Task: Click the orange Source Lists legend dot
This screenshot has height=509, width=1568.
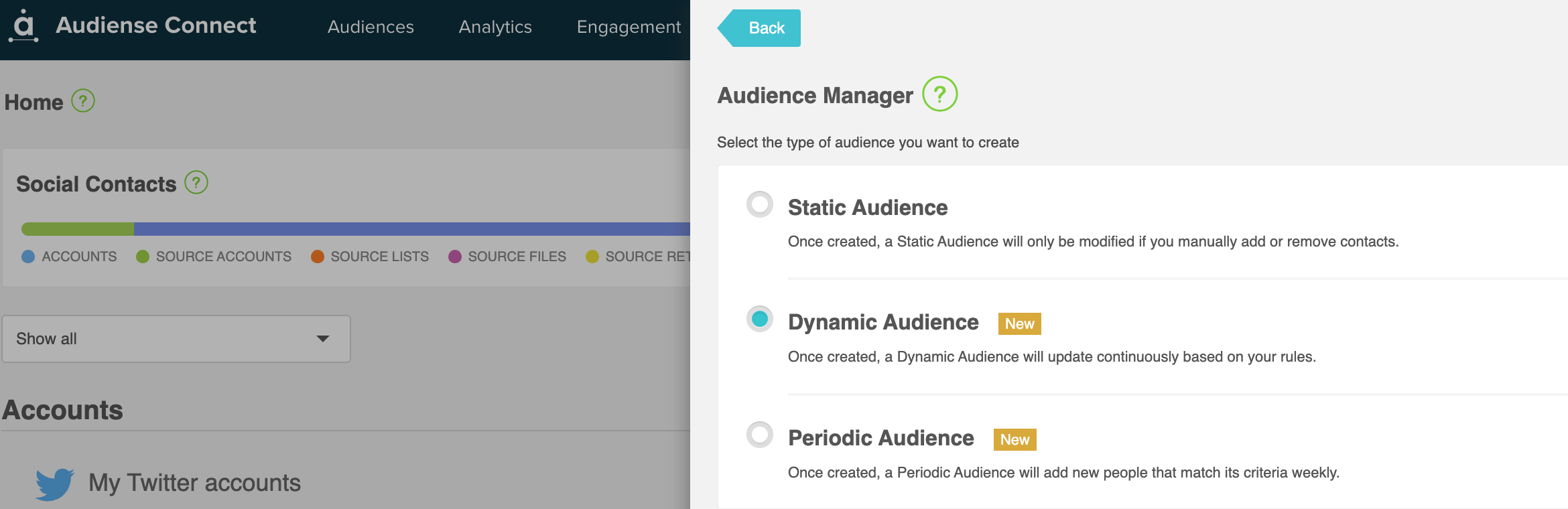Action: click(318, 257)
